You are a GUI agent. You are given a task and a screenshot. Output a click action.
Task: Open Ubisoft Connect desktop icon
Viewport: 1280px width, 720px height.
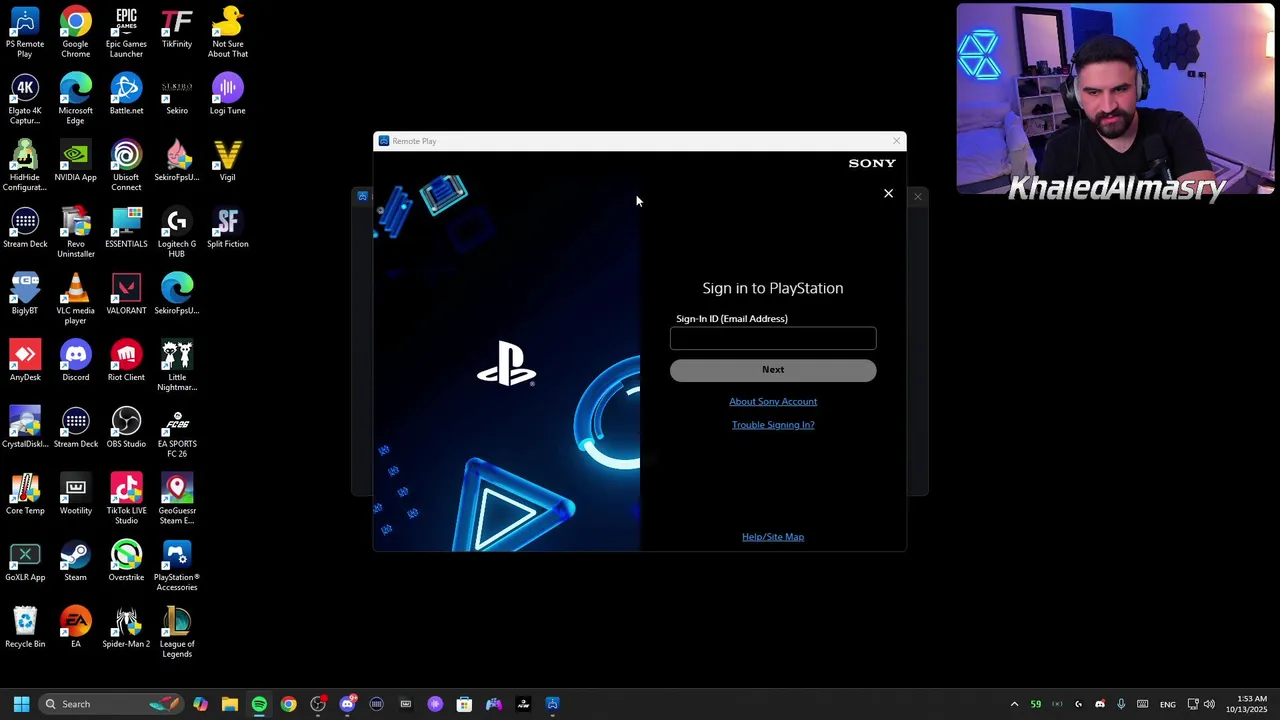(x=126, y=166)
